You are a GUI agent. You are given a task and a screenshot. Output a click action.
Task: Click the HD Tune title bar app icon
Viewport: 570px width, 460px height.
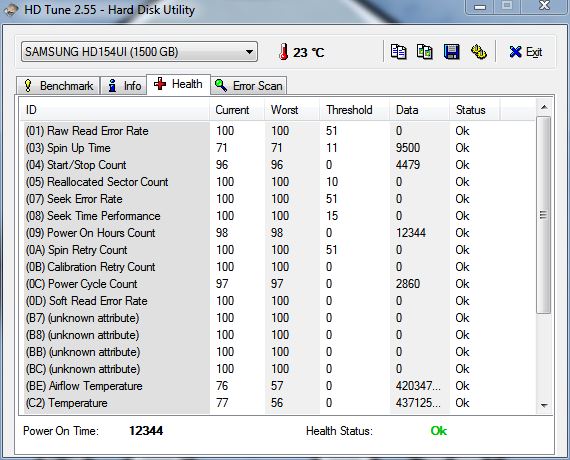point(11,10)
